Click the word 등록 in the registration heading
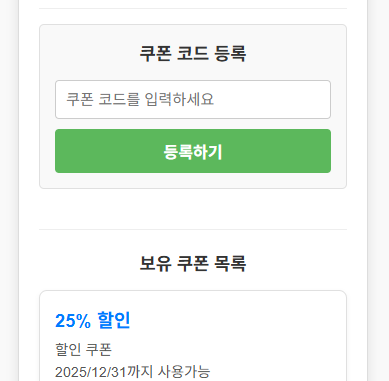 pos(230,53)
